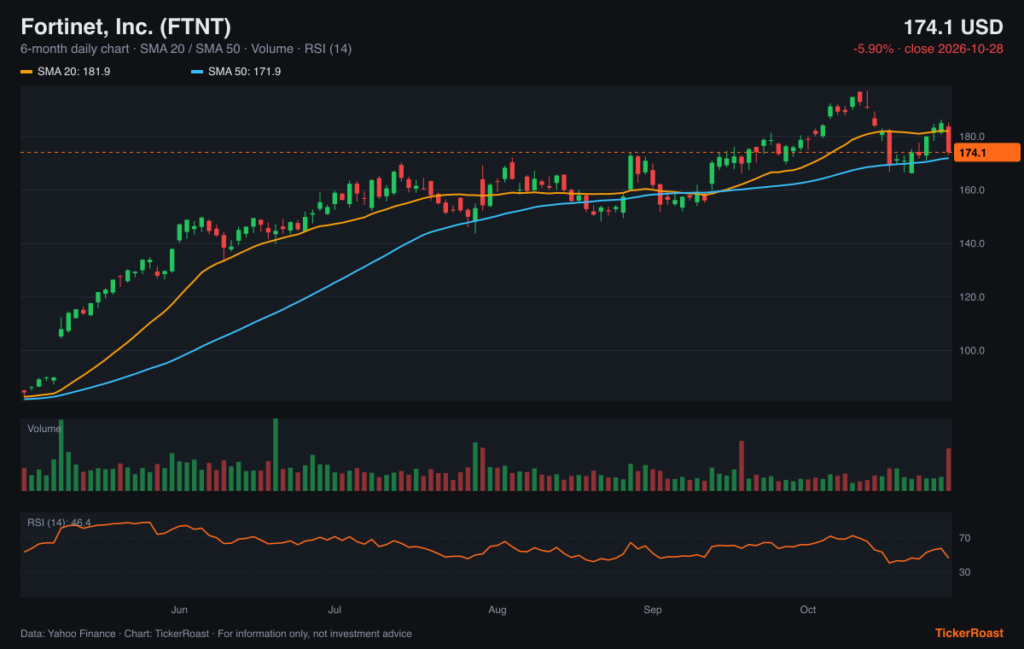Screen dimensions: 1024x649
Task: Click the orange 174.1 price tag
Action: (986, 153)
